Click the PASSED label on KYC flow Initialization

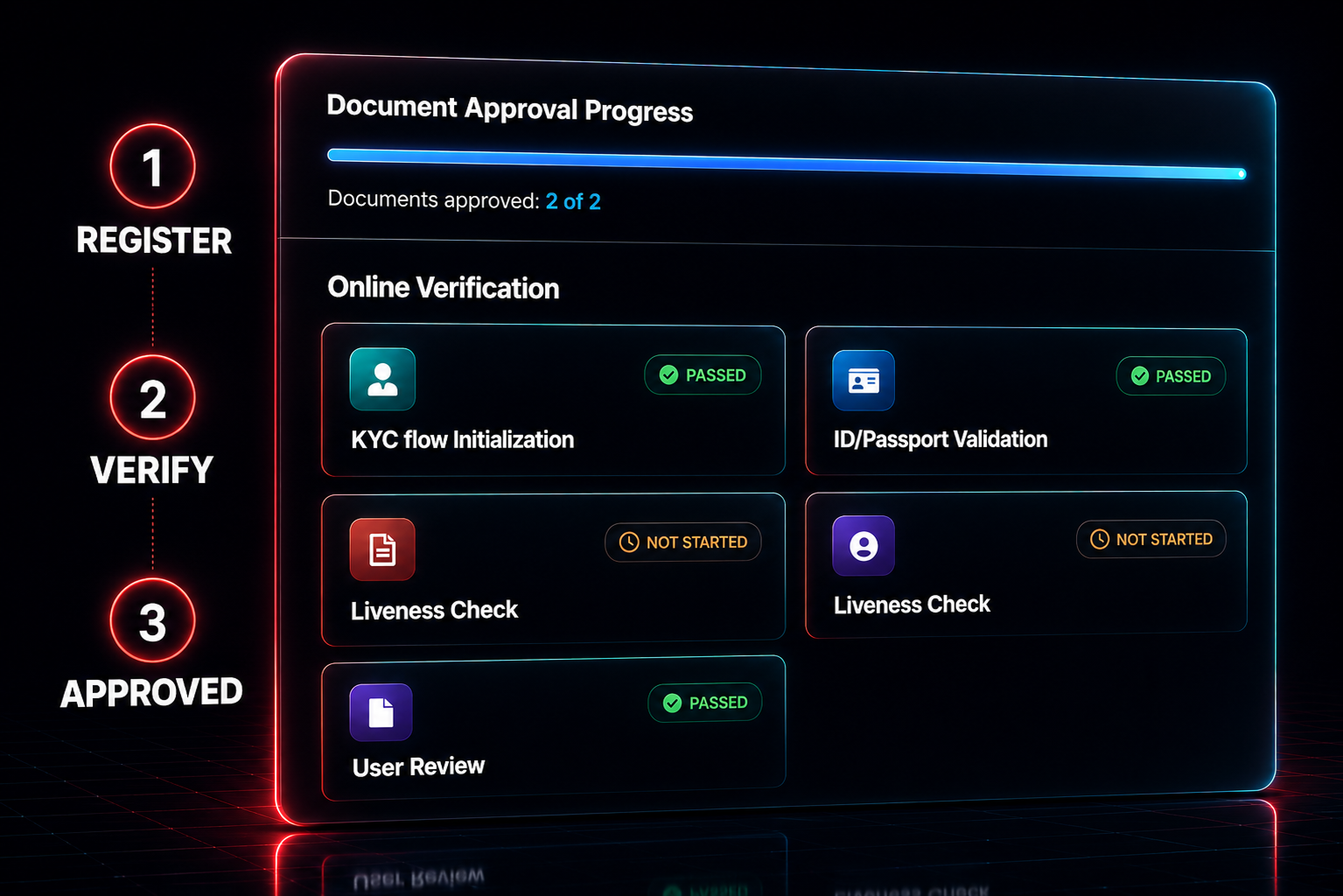(716, 375)
